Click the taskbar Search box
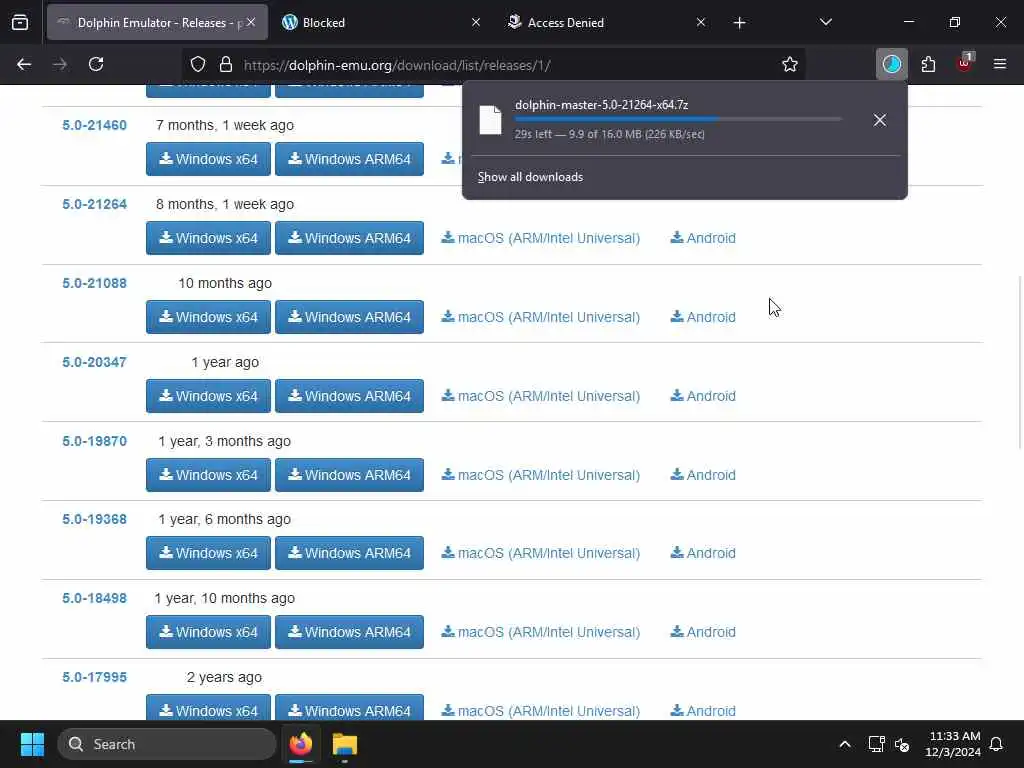 167,744
